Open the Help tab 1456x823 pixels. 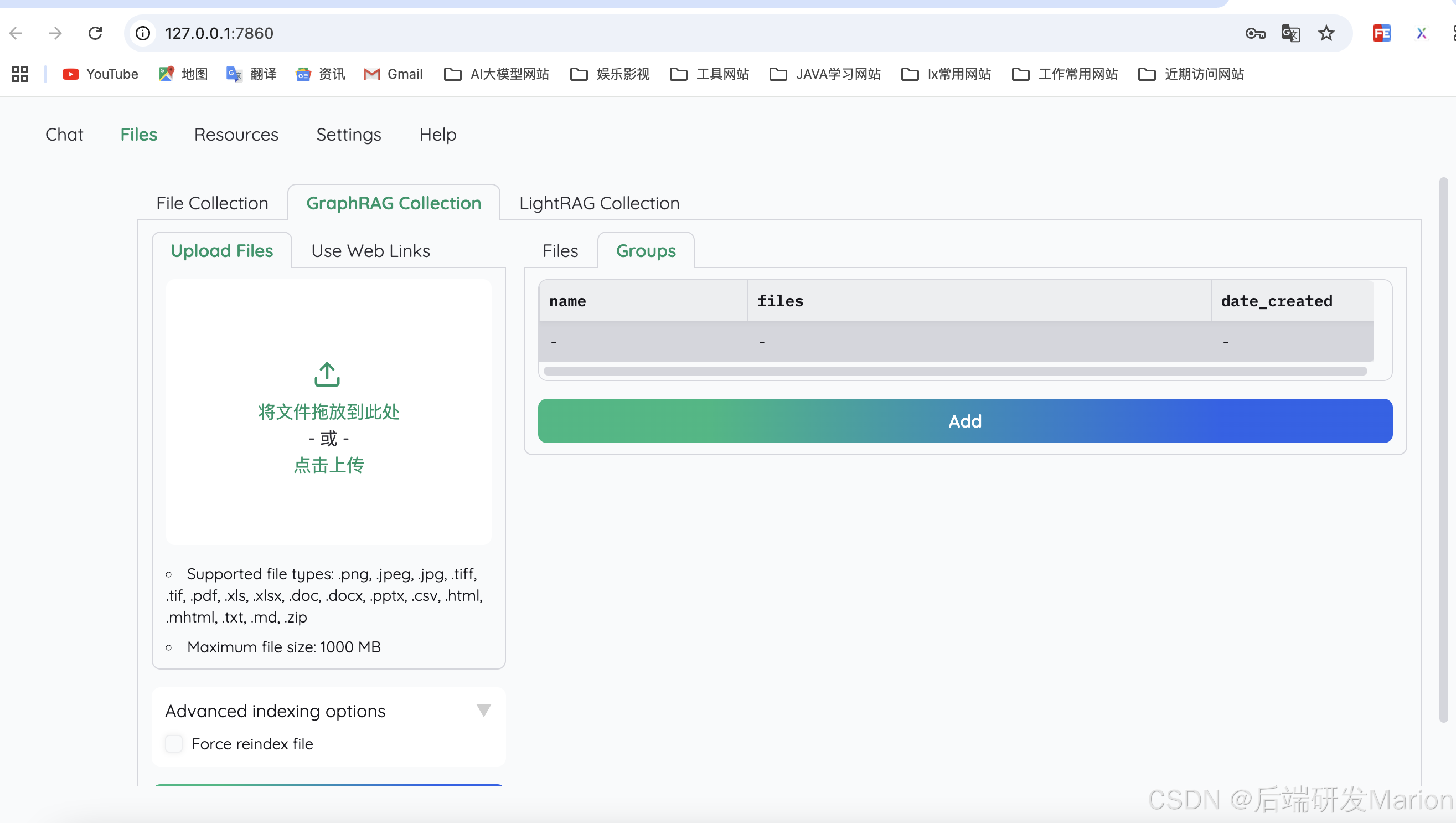(x=437, y=135)
